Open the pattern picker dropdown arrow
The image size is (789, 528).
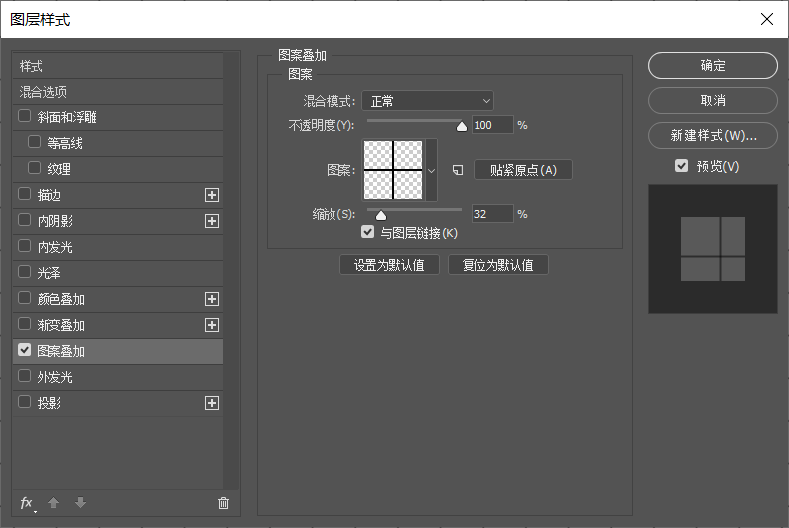click(x=432, y=171)
